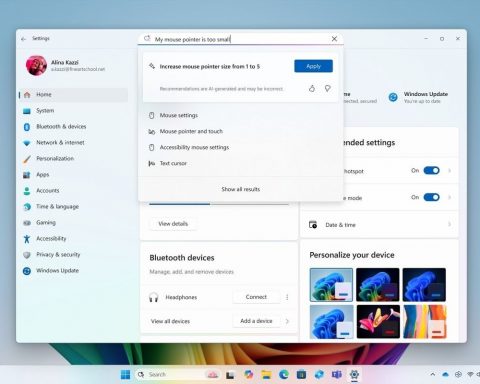
Task: Toggle the hotspot switch off
Action: pos(431,171)
